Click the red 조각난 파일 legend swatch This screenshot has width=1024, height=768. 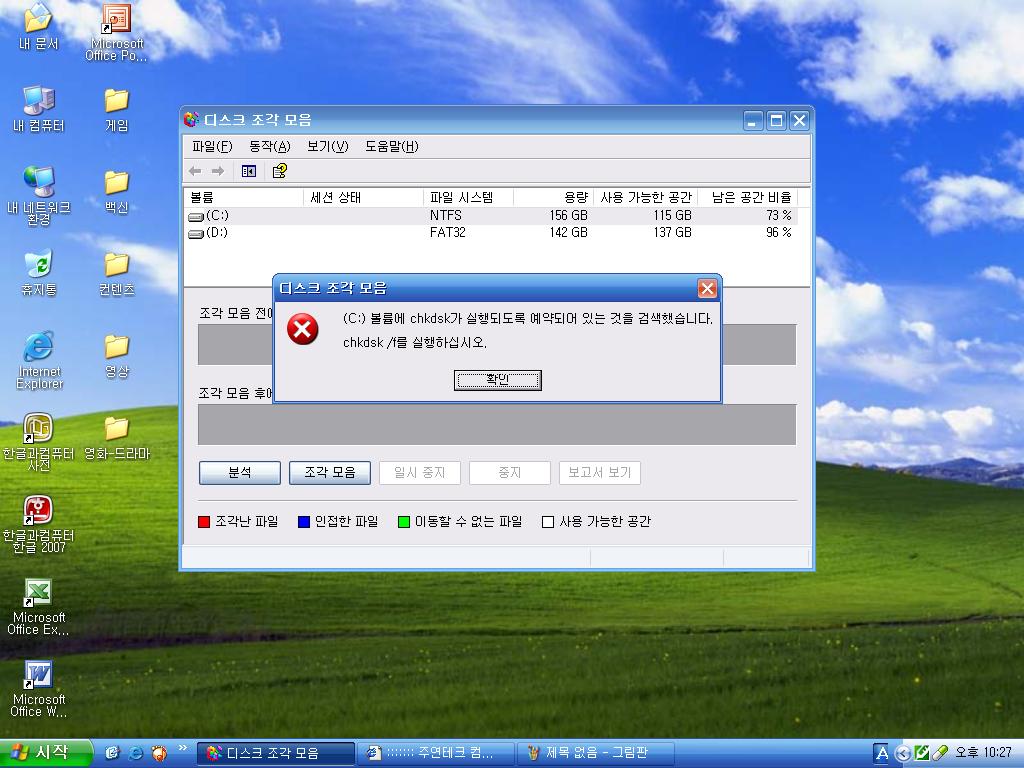click(x=204, y=522)
